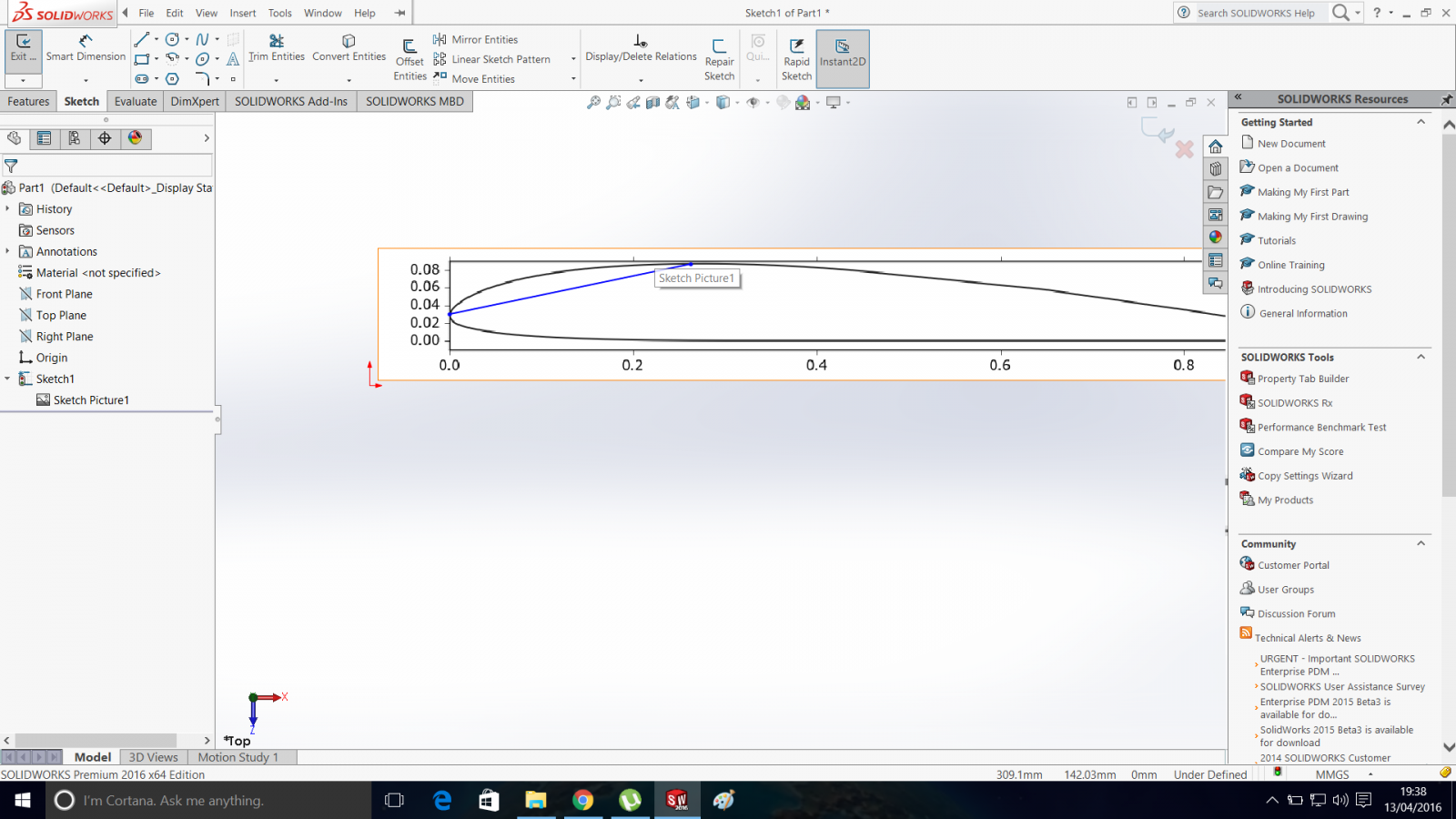Select the Smart Dimension tool
The width and height of the screenshot is (1456, 819).
coord(86,47)
